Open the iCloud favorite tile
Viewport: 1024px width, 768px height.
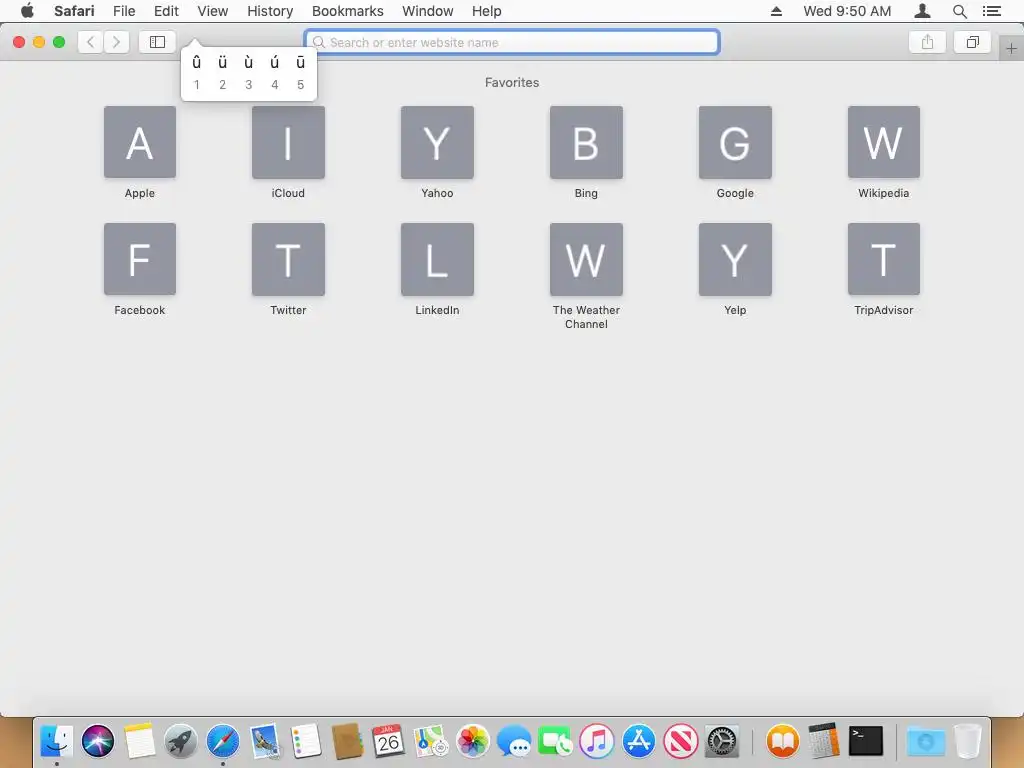[288, 142]
